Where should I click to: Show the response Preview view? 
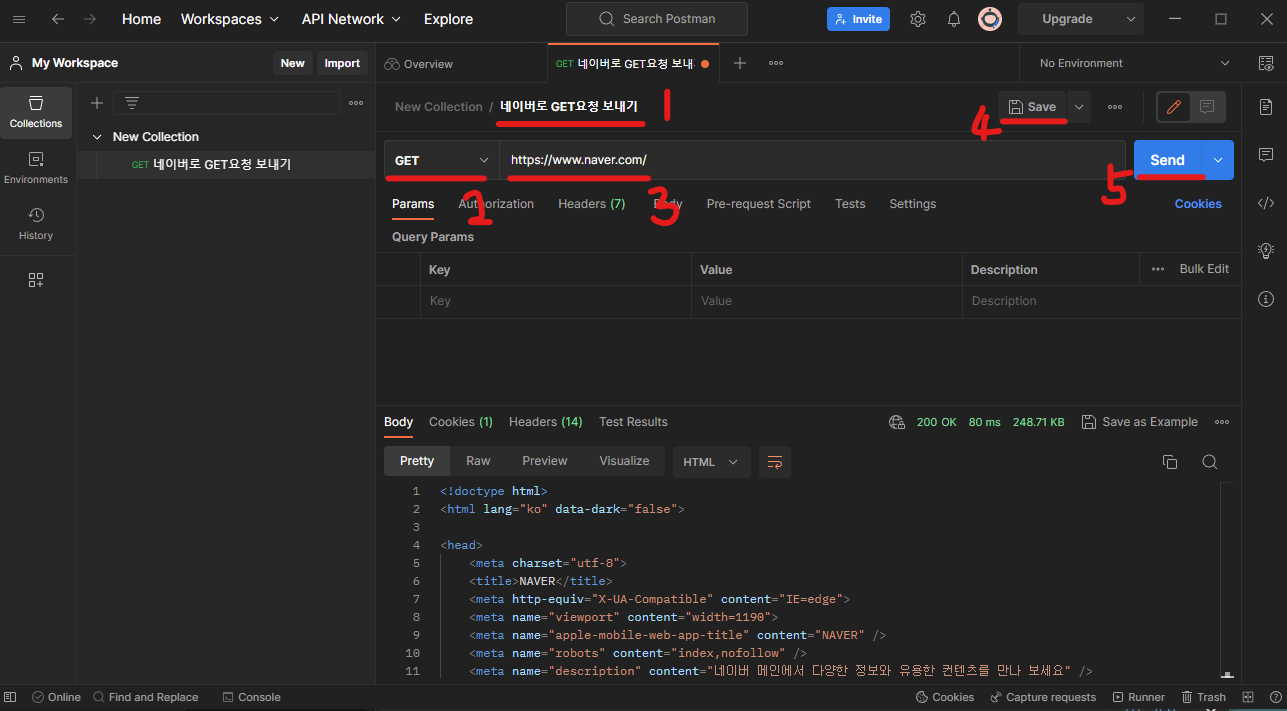pos(545,461)
